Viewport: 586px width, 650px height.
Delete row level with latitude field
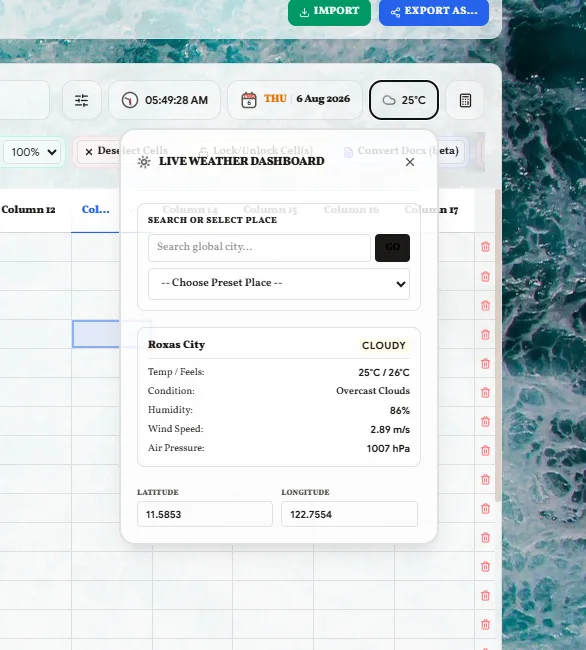pos(485,509)
